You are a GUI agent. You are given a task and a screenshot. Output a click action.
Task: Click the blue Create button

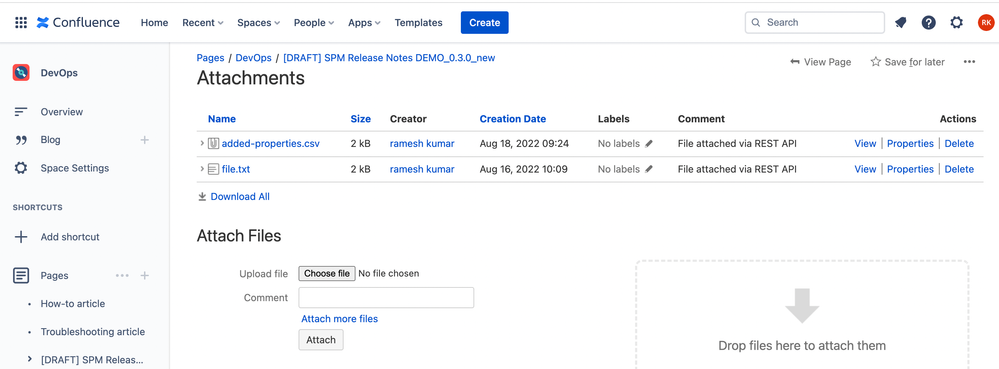(485, 22)
